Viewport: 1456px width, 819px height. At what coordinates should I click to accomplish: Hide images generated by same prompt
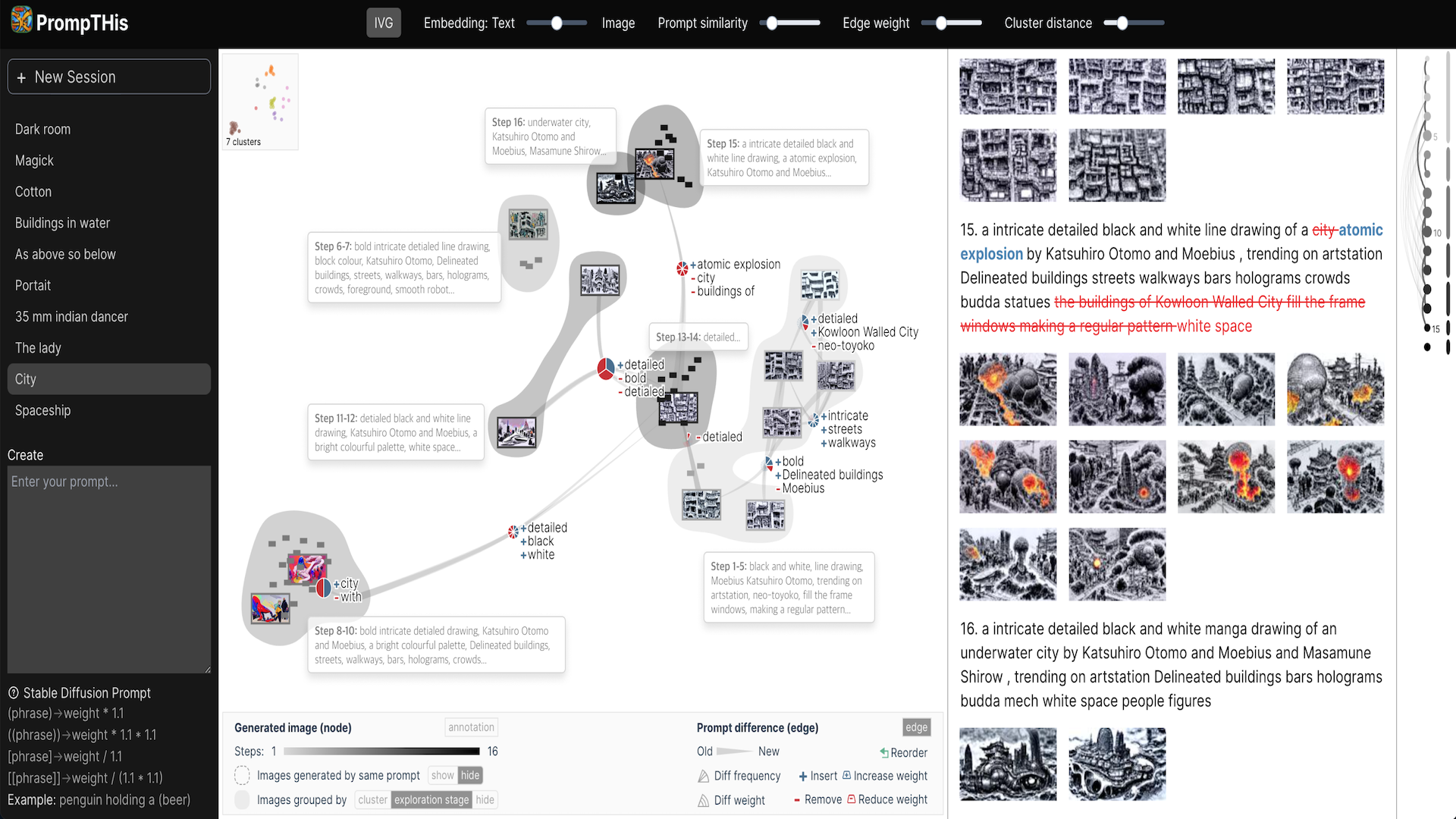point(469,774)
